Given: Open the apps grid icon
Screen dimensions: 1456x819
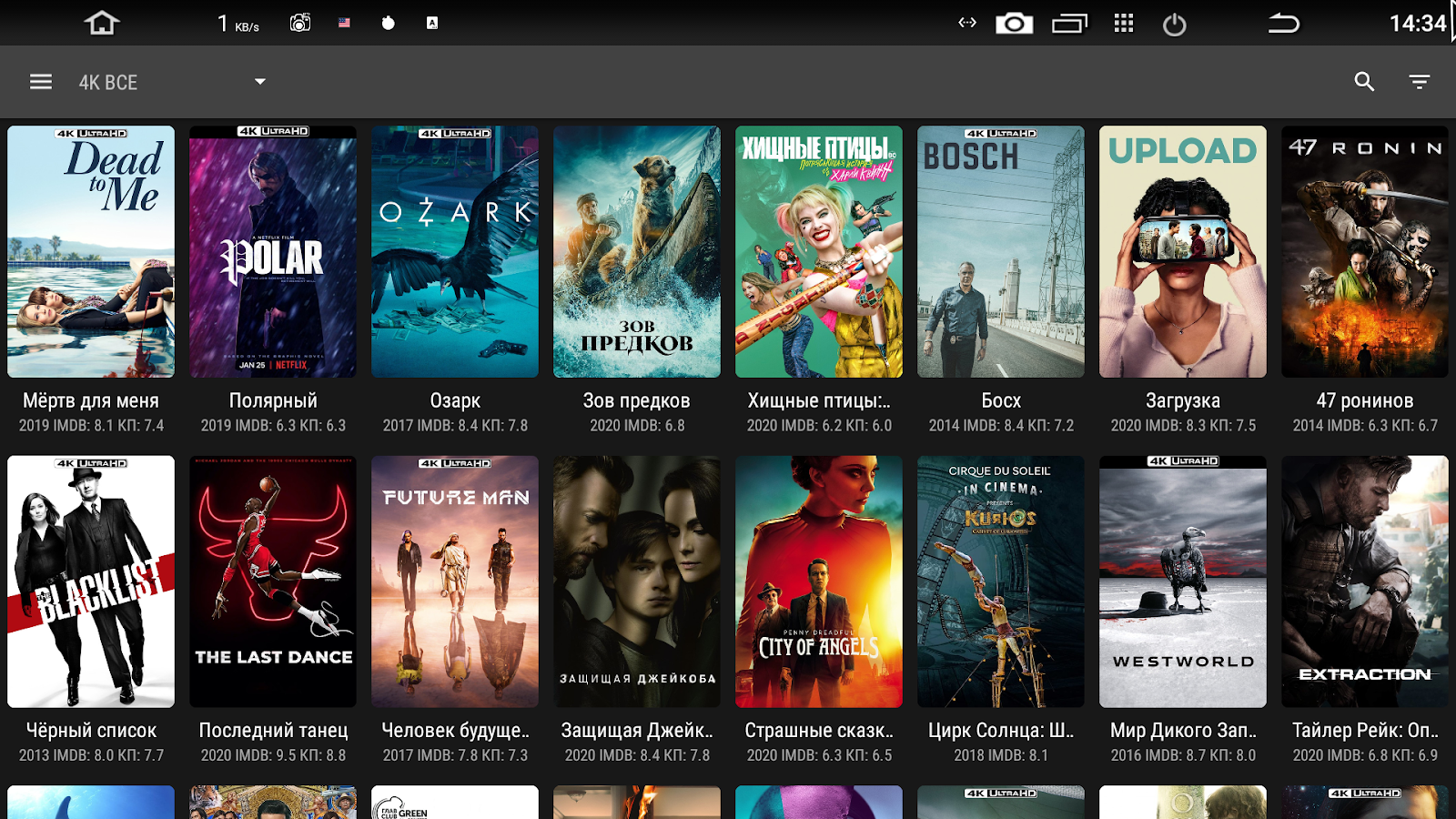Looking at the screenshot, I should coord(1124,24).
